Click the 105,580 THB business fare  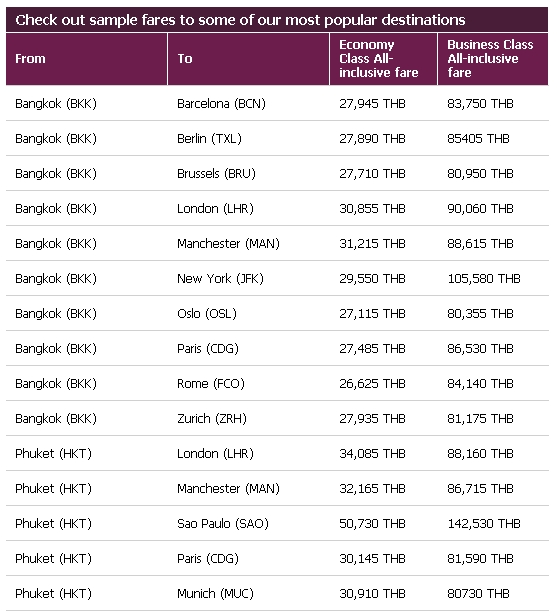click(484, 279)
